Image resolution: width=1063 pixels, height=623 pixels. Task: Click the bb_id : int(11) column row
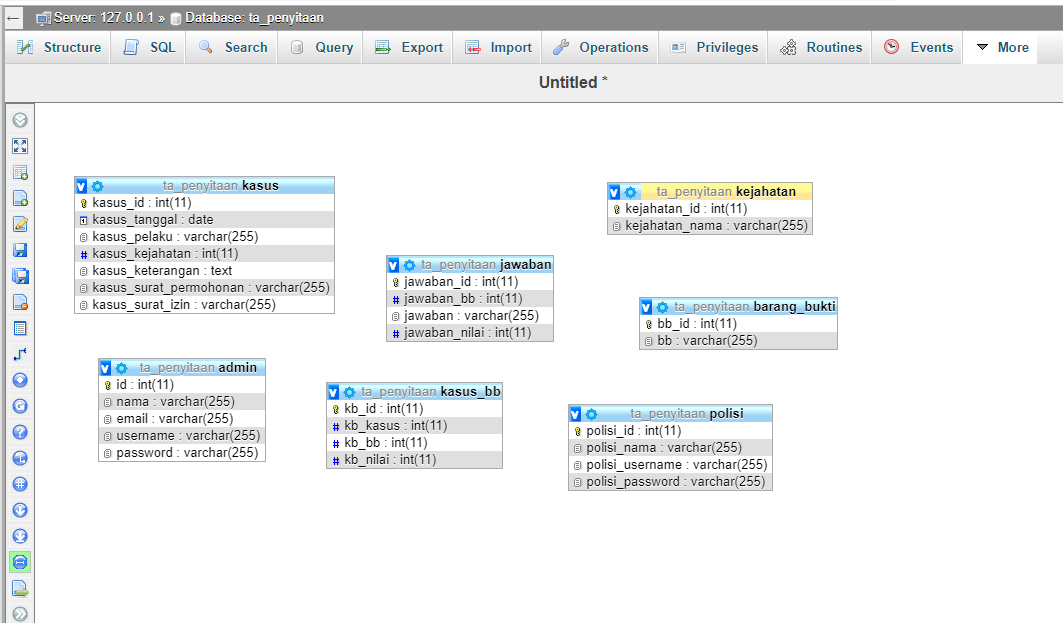[738, 324]
